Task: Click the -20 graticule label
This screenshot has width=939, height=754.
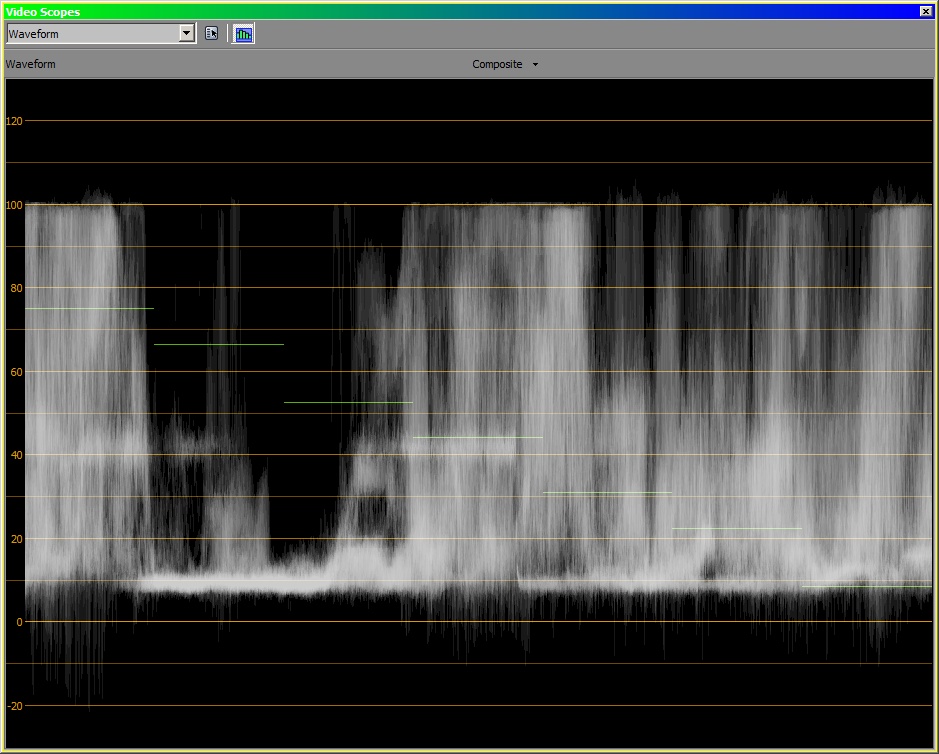Action: coord(14,706)
